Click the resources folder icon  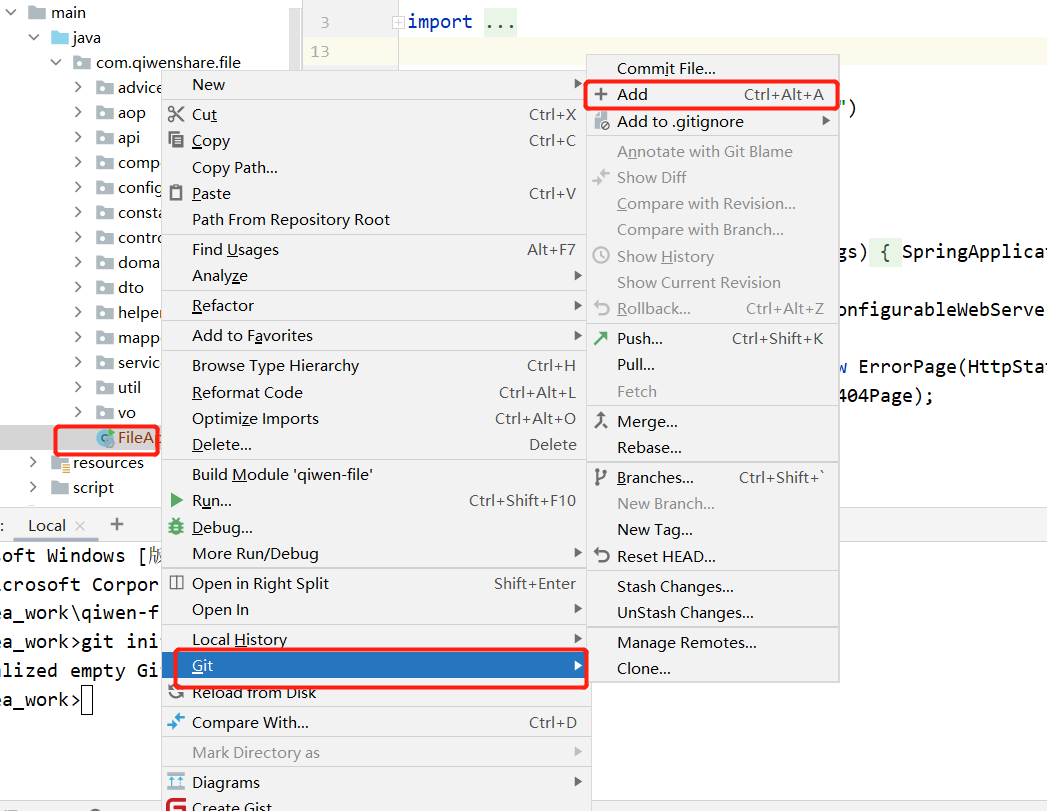[x=60, y=463]
